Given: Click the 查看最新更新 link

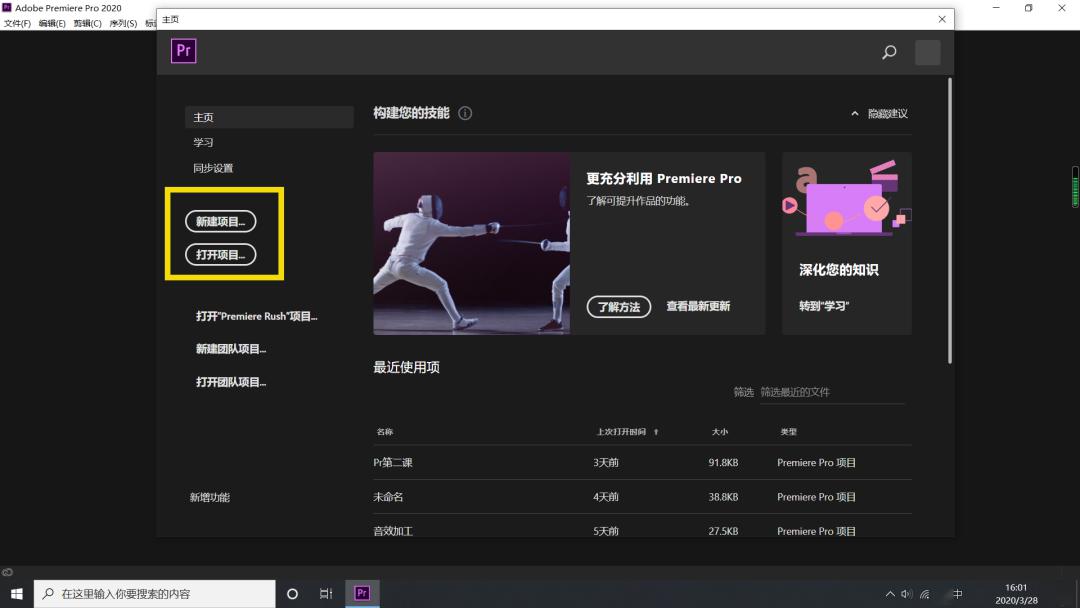Looking at the screenshot, I should (698, 307).
